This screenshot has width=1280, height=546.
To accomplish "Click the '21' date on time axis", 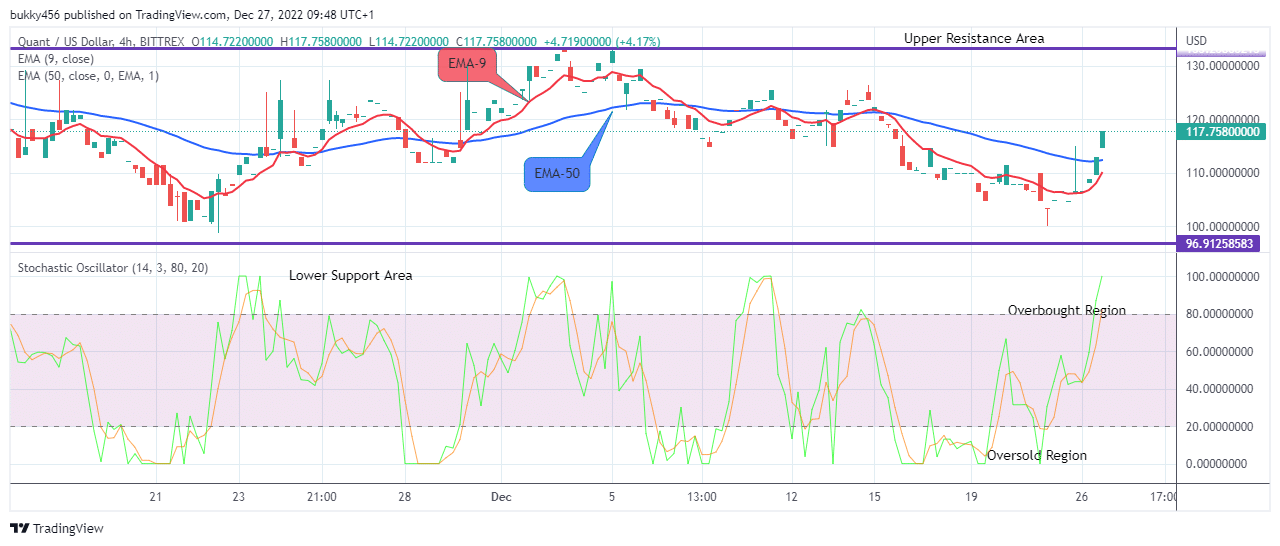I will click(155, 496).
